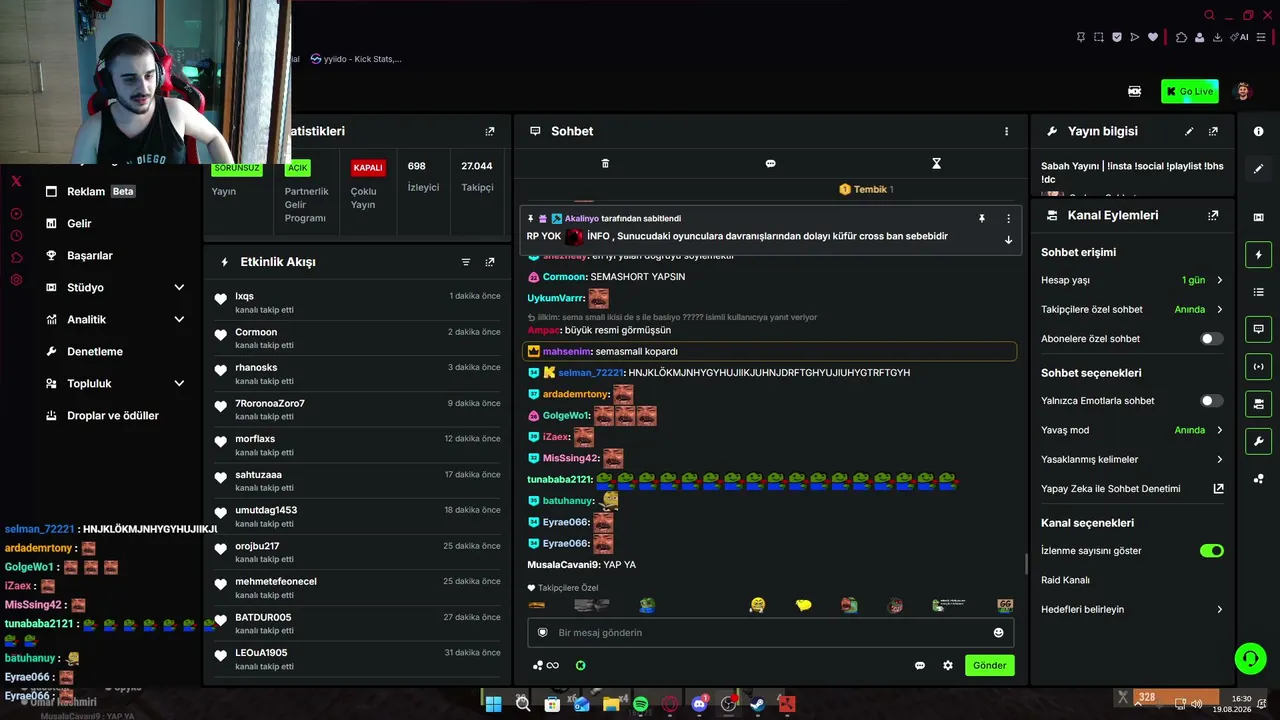Toggle wrench stream info icon in right toolbar
Viewport: 1280px width, 720px height.
(1258, 441)
